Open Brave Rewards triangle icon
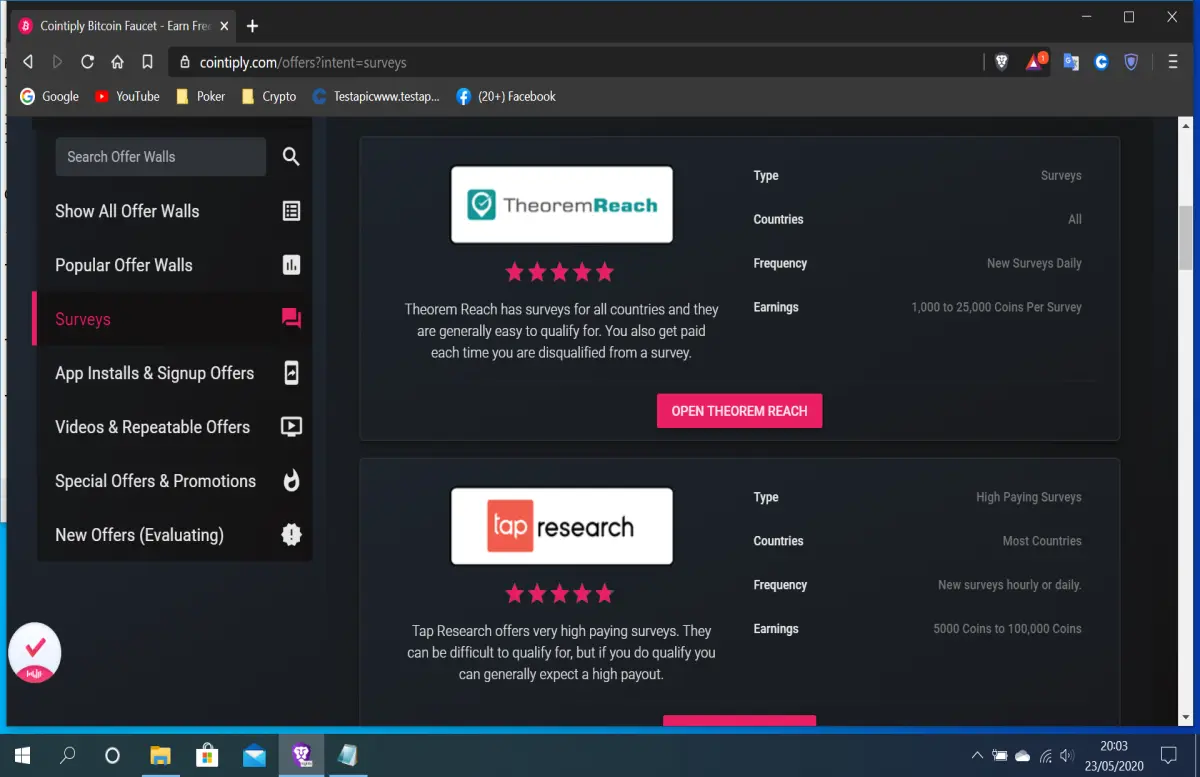1200x777 pixels. 1036,62
